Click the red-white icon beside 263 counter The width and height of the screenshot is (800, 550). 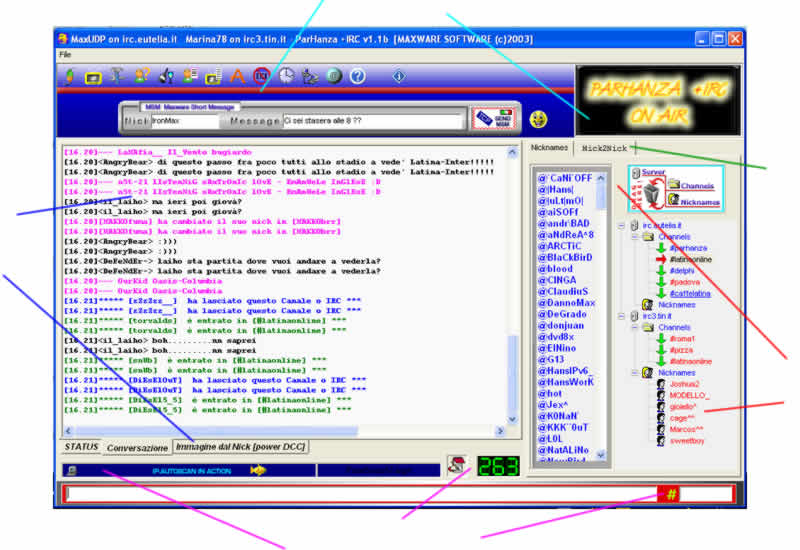tap(458, 465)
